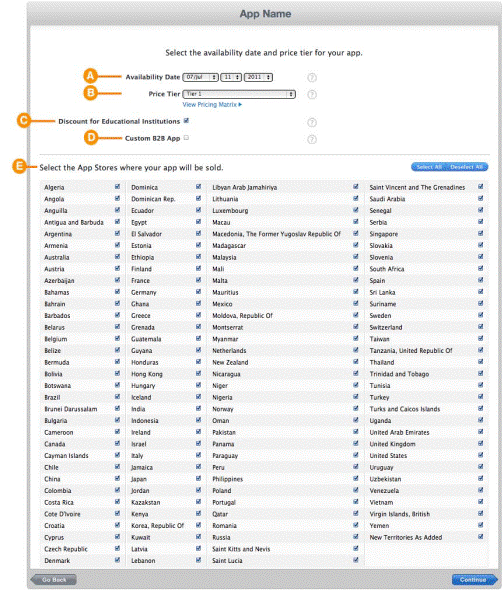Viewport: 503px width, 590px height.
Task: Click the Deselect All button
Action: click(x=467, y=167)
